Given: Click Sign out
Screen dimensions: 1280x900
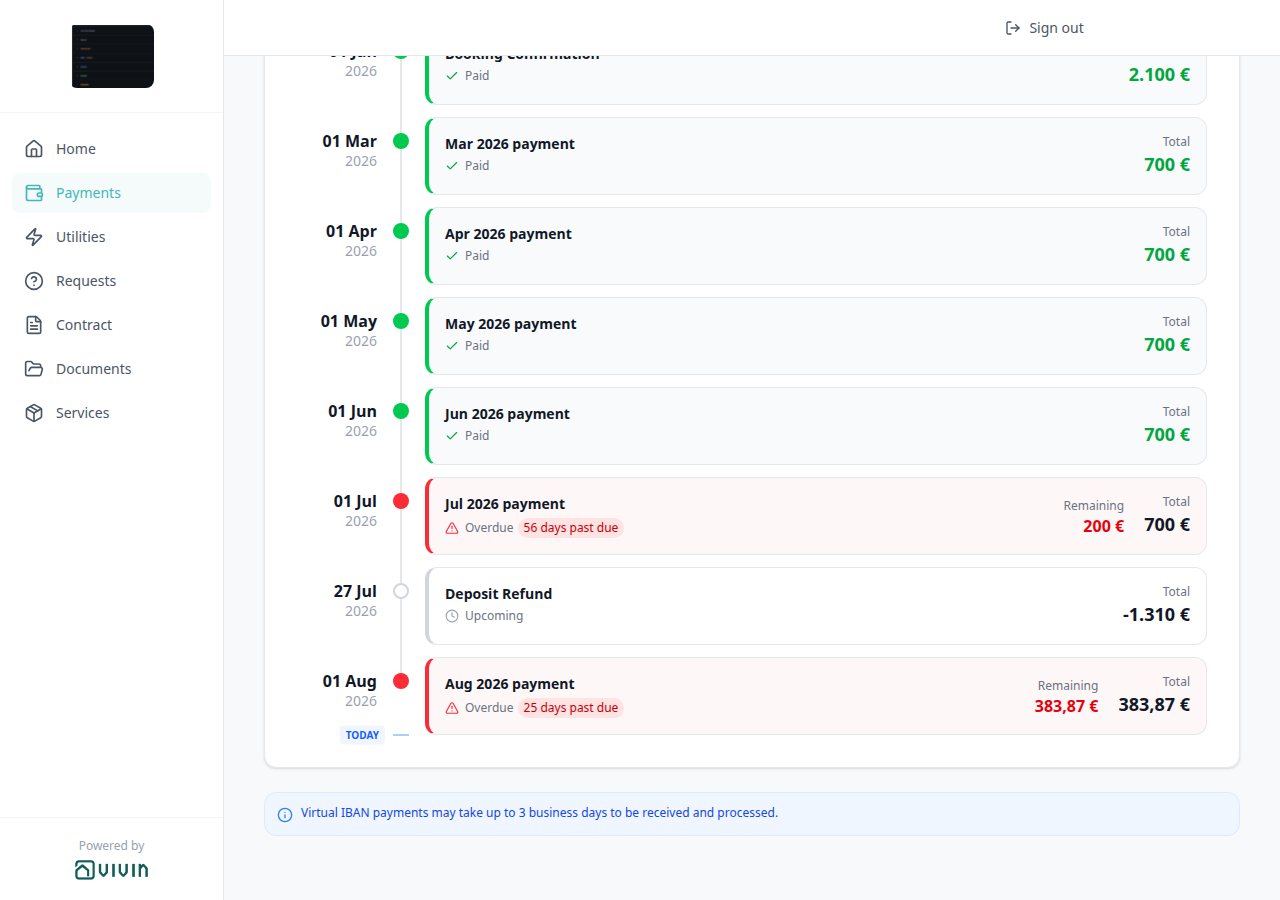Looking at the screenshot, I should click(x=1045, y=28).
